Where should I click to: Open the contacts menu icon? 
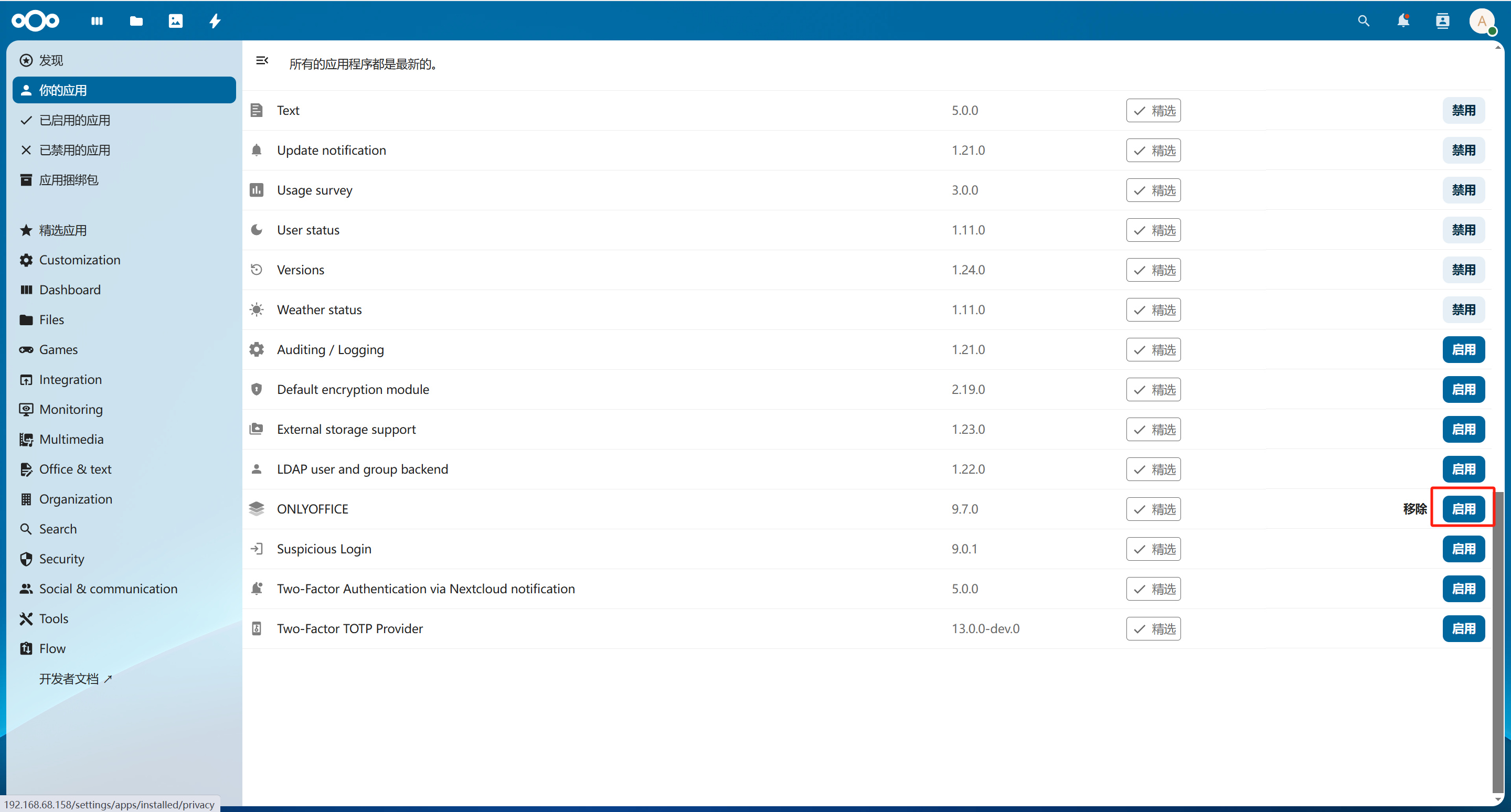pos(1442,21)
